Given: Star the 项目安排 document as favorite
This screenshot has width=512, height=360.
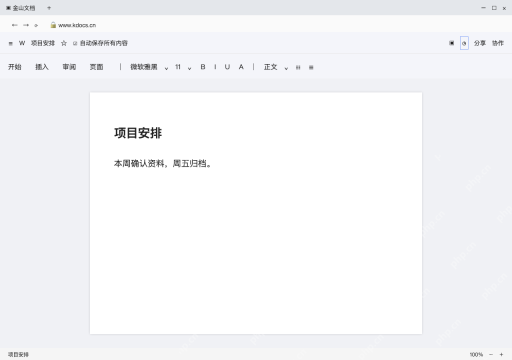Looking at the screenshot, I should coord(64,43).
